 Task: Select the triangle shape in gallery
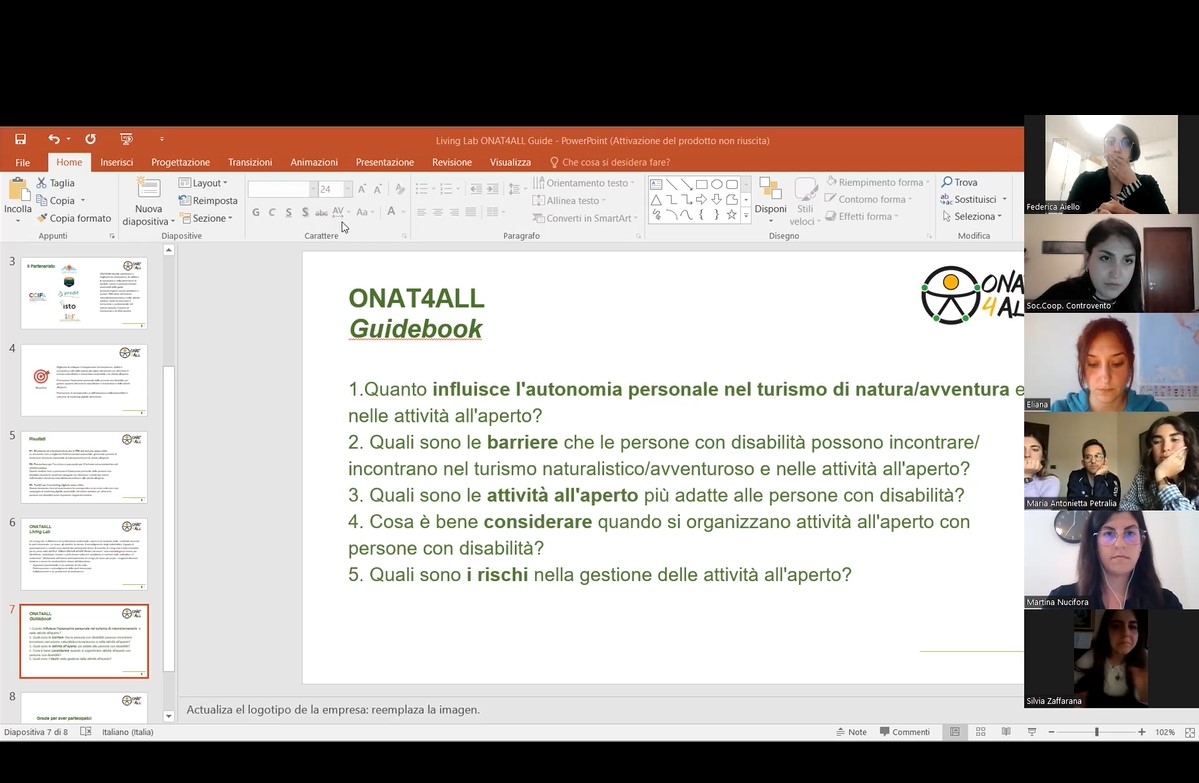(656, 200)
